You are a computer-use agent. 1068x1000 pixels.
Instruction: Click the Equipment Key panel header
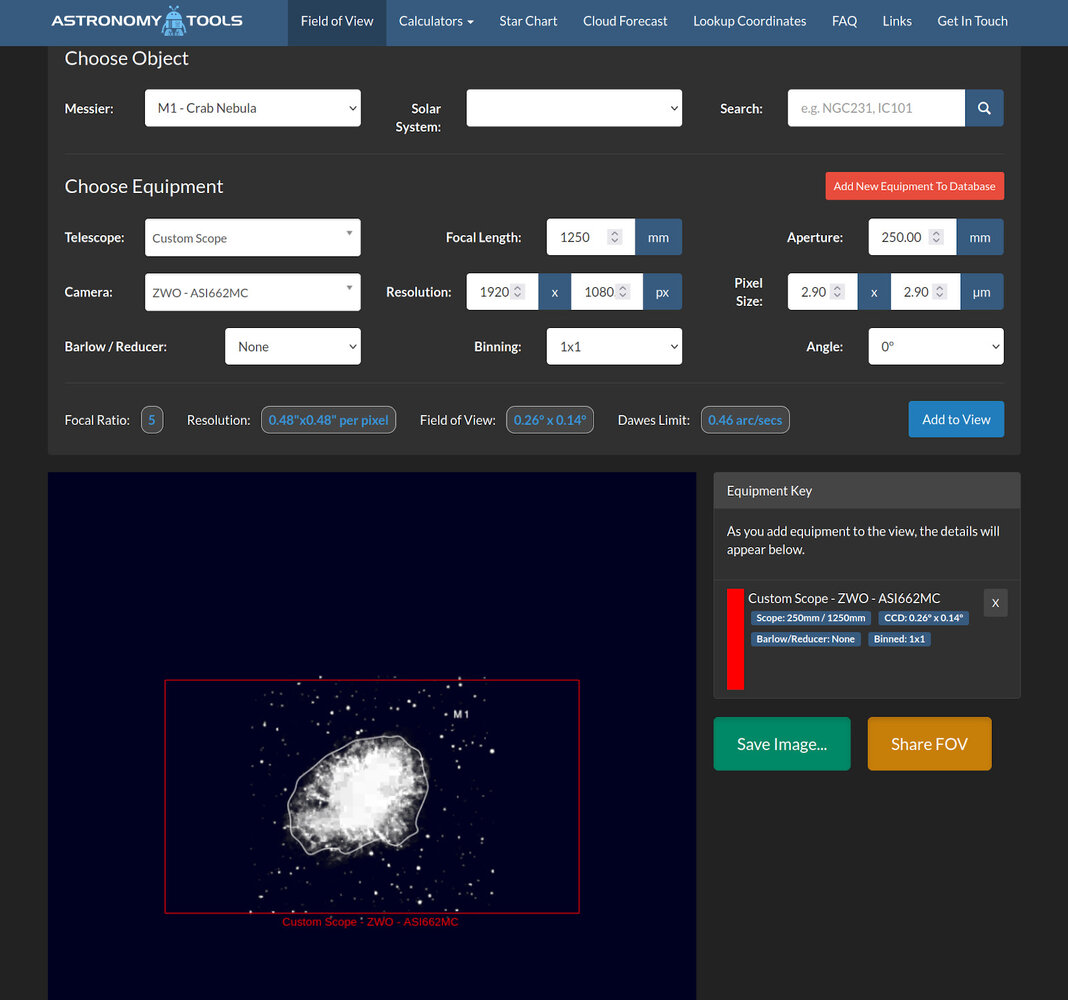[866, 490]
